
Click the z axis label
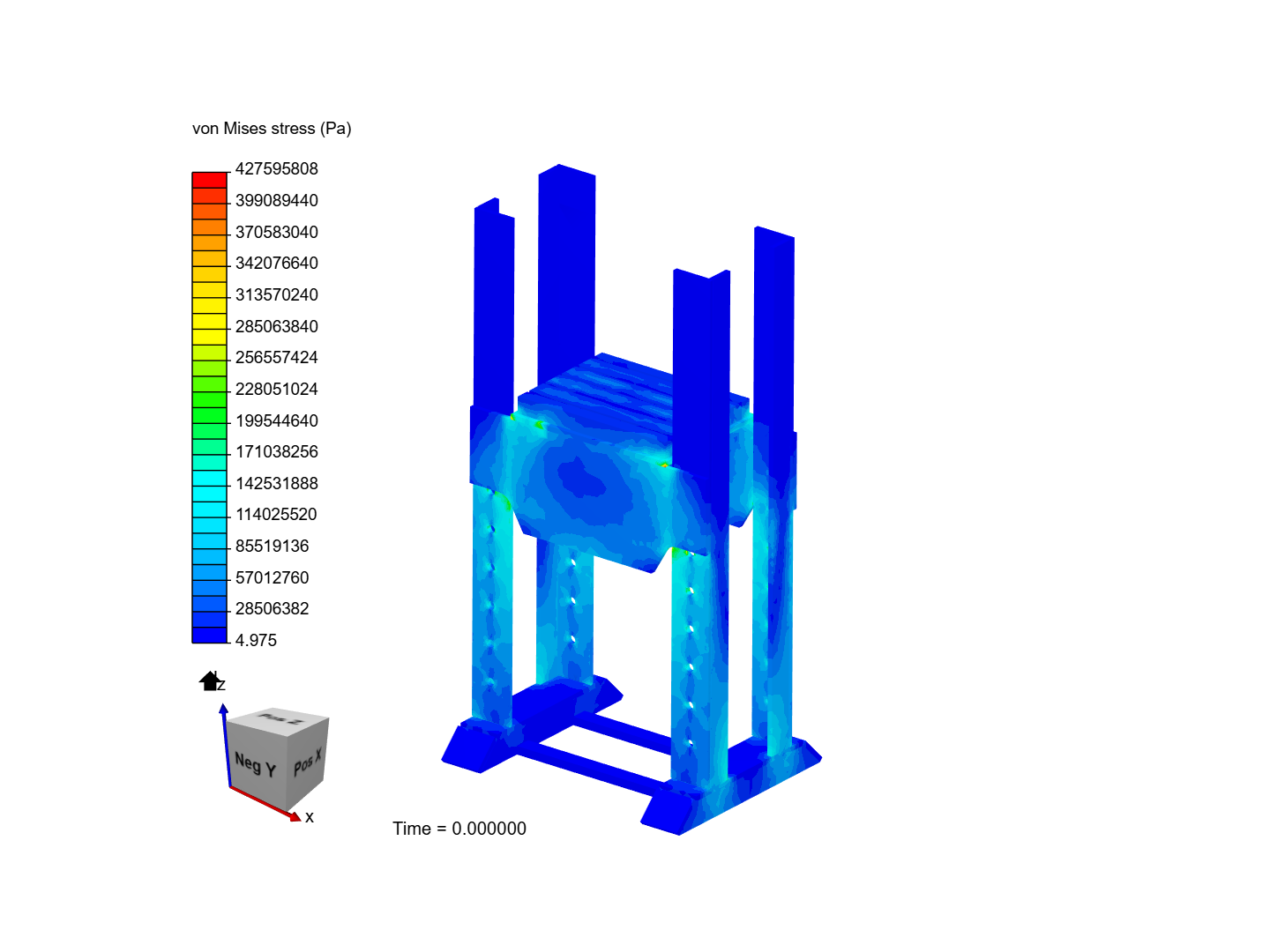pyautogui.click(x=221, y=685)
